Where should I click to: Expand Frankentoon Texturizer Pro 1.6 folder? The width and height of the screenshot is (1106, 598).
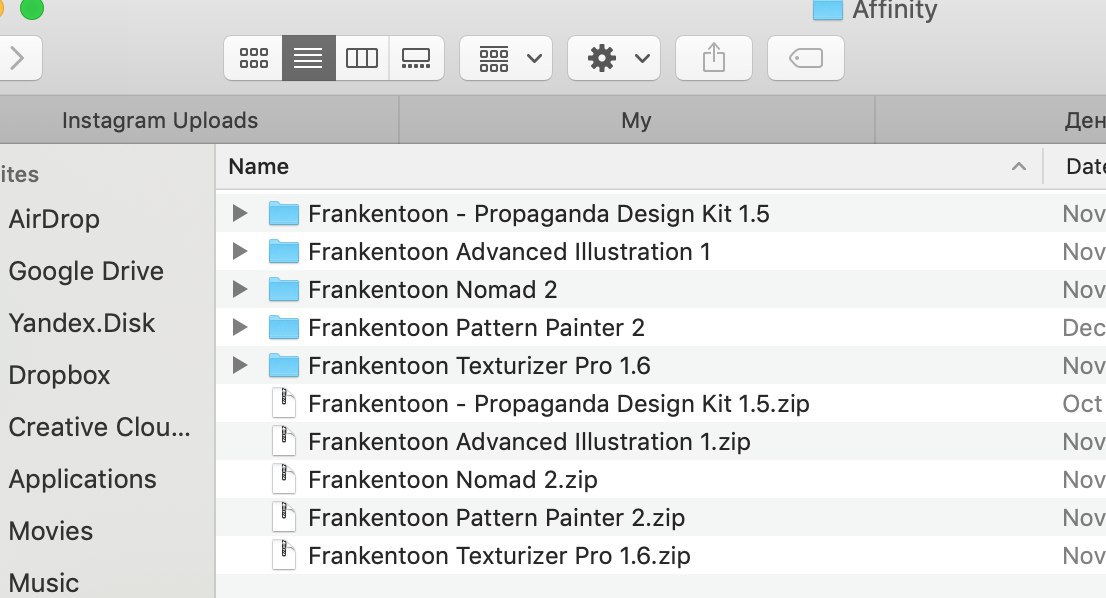(x=240, y=365)
